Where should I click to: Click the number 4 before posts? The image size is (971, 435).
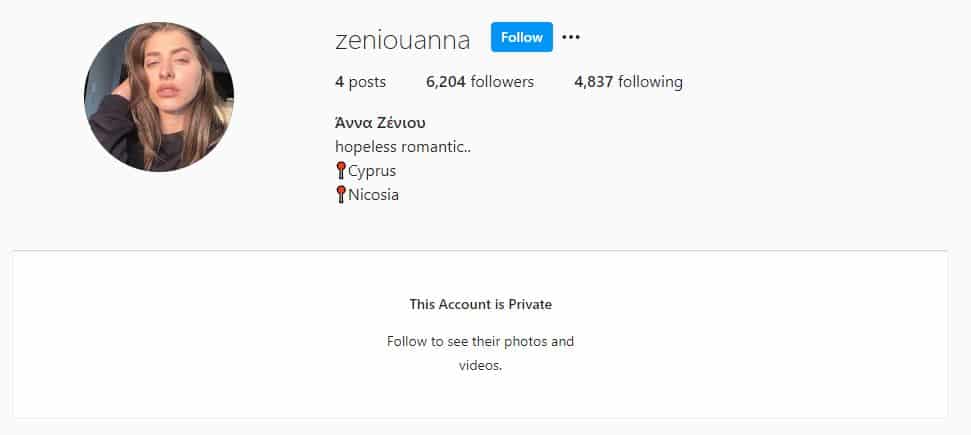pyautogui.click(x=339, y=82)
